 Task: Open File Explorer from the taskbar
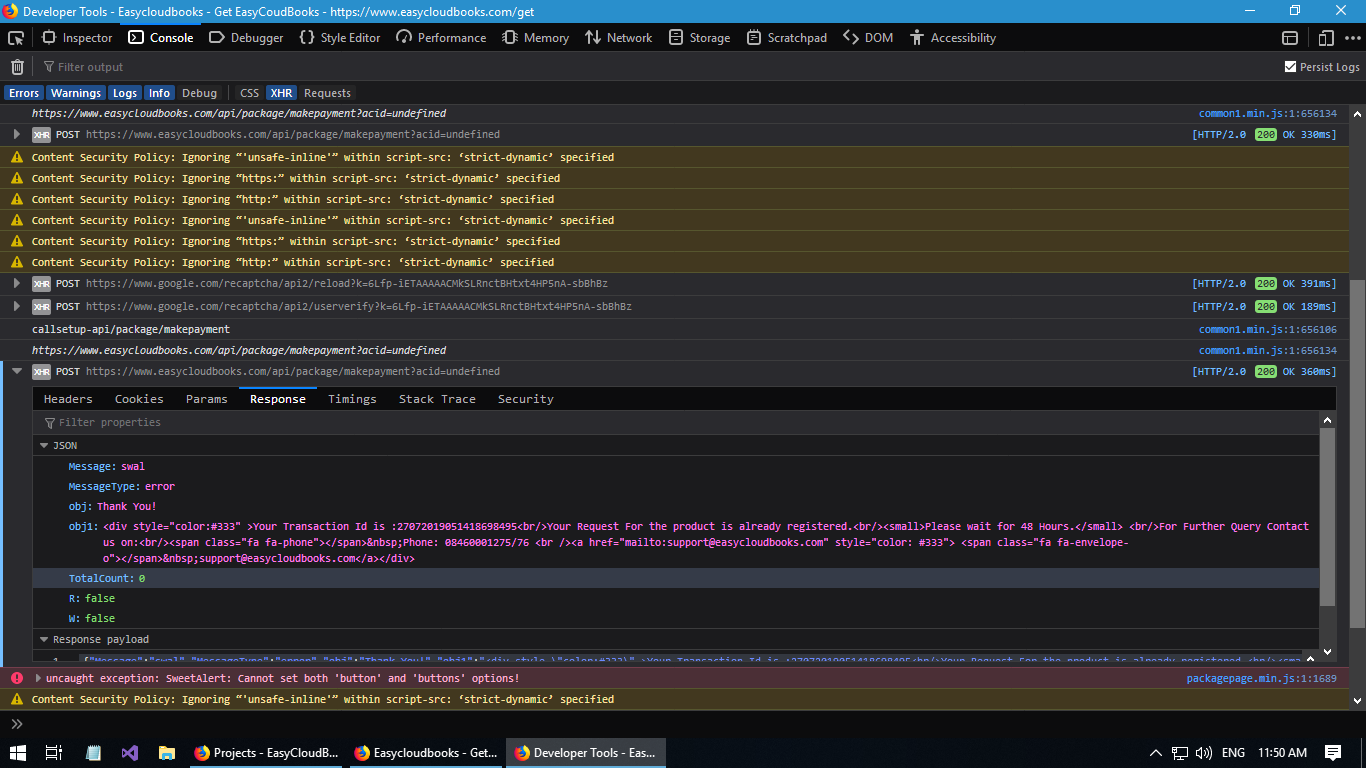[167, 753]
